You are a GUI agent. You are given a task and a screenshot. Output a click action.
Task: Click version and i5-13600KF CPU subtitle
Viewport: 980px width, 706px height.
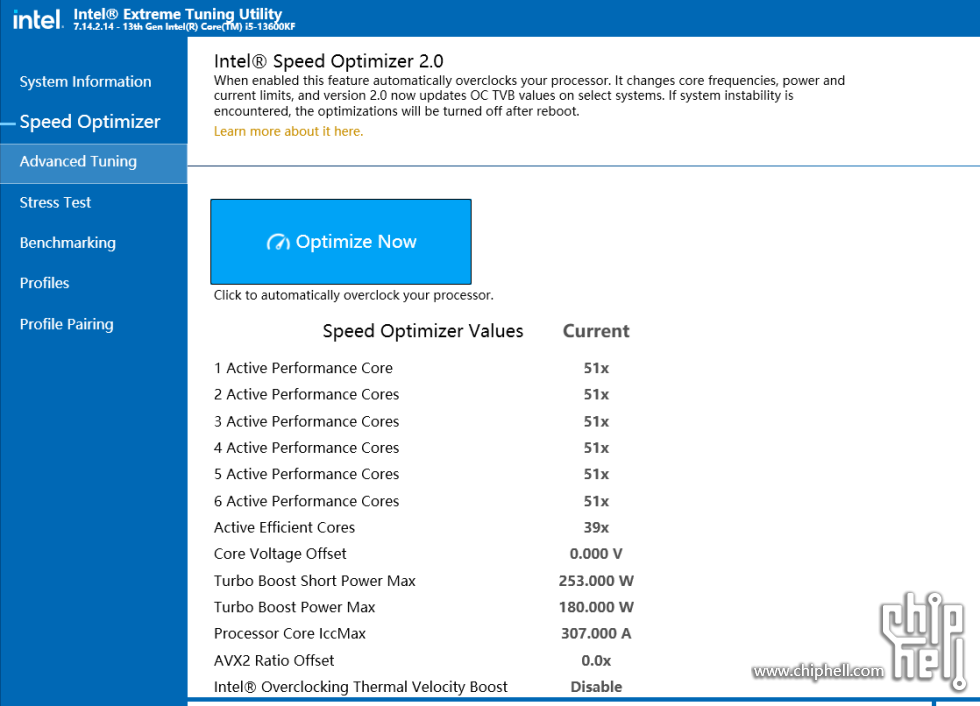point(184,27)
